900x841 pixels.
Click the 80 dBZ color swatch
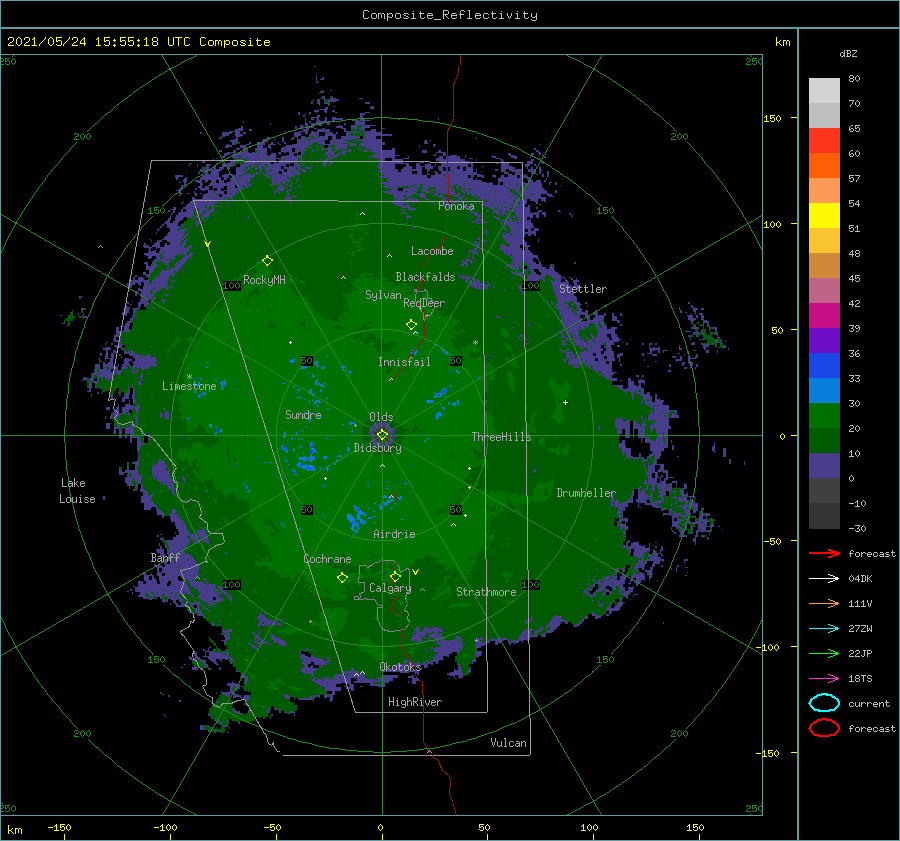824,90
